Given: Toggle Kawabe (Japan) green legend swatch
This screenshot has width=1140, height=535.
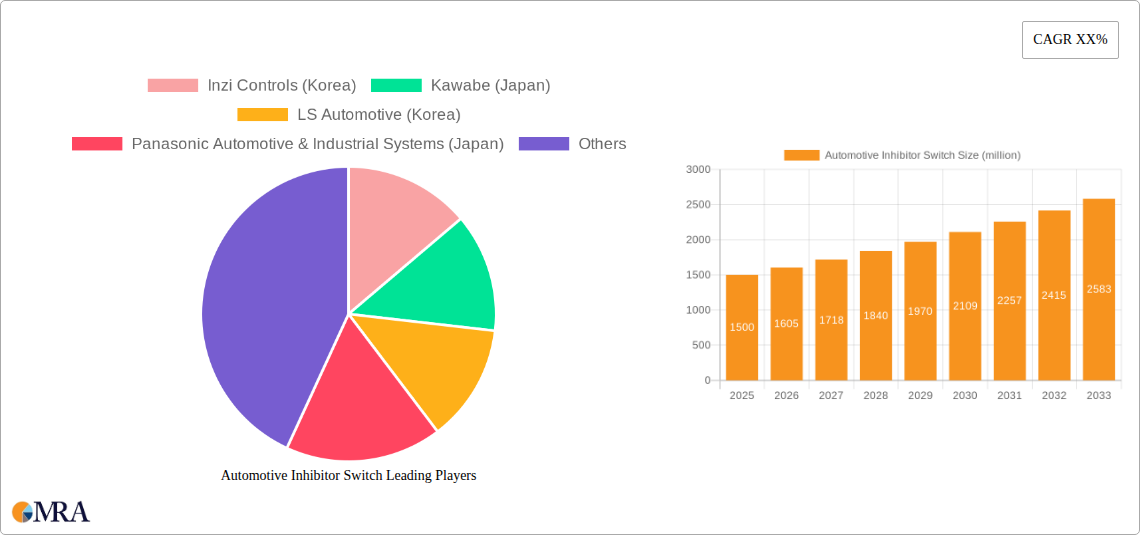Looking at the screenshot, I should pyautogui.click(x=396, y=85).
